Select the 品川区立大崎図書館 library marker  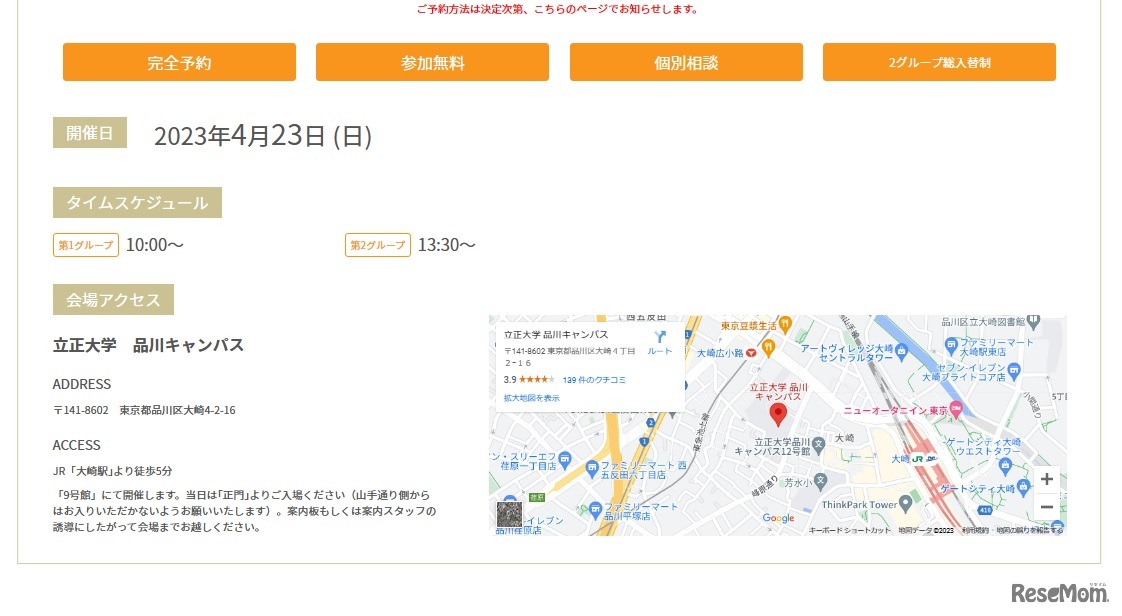(x=1032, y=322)
